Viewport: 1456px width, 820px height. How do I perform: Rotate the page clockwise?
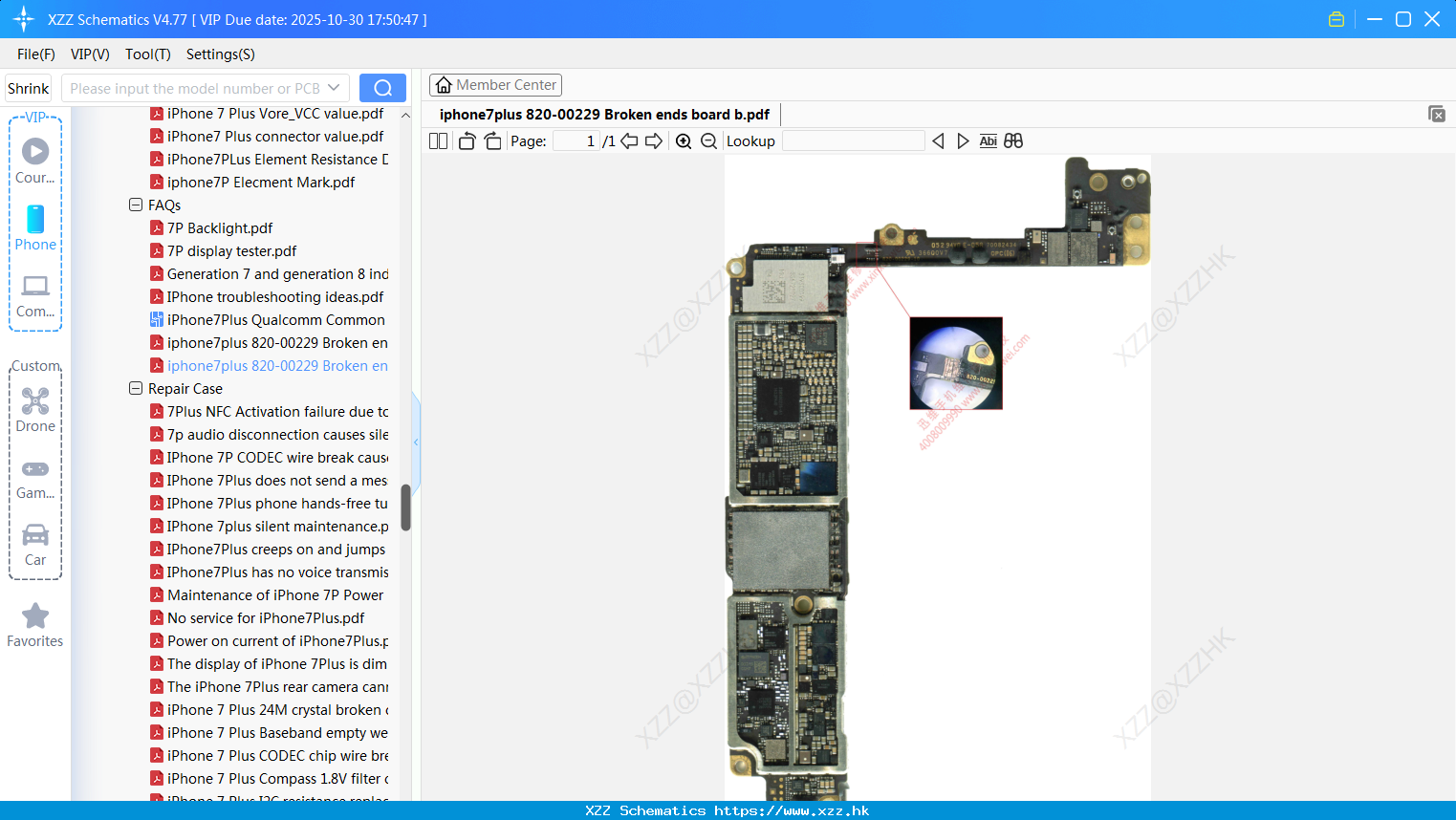click(x=492, y=141)
